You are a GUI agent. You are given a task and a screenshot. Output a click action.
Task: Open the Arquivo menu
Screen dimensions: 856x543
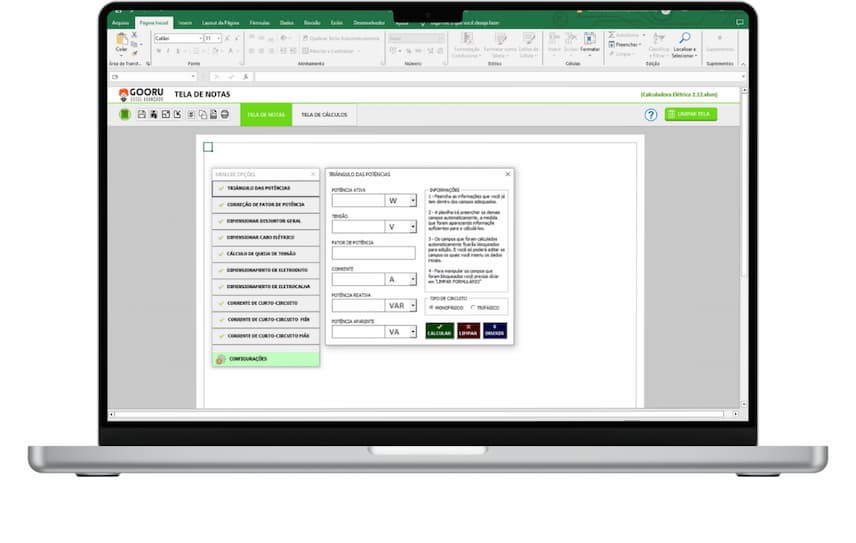[120, 23]
